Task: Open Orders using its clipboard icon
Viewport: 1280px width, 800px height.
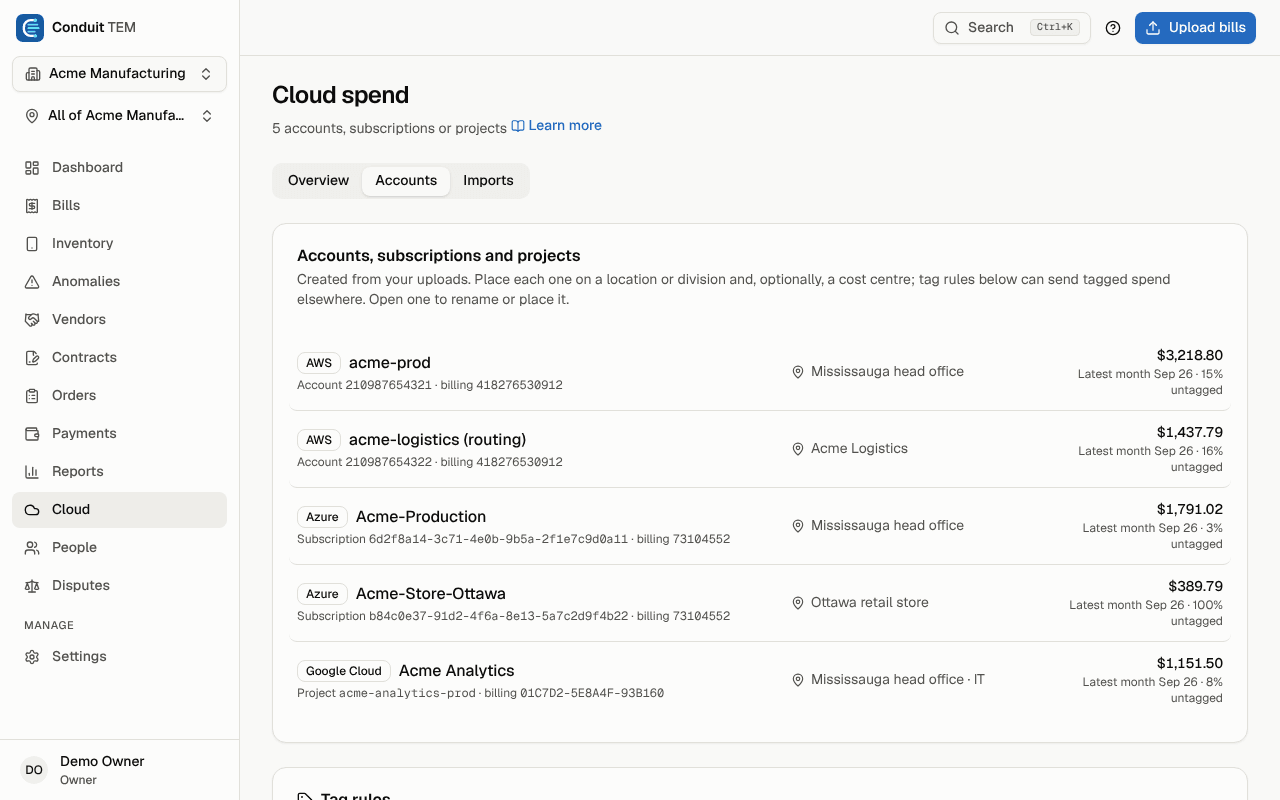Action: tap(32, 396)
